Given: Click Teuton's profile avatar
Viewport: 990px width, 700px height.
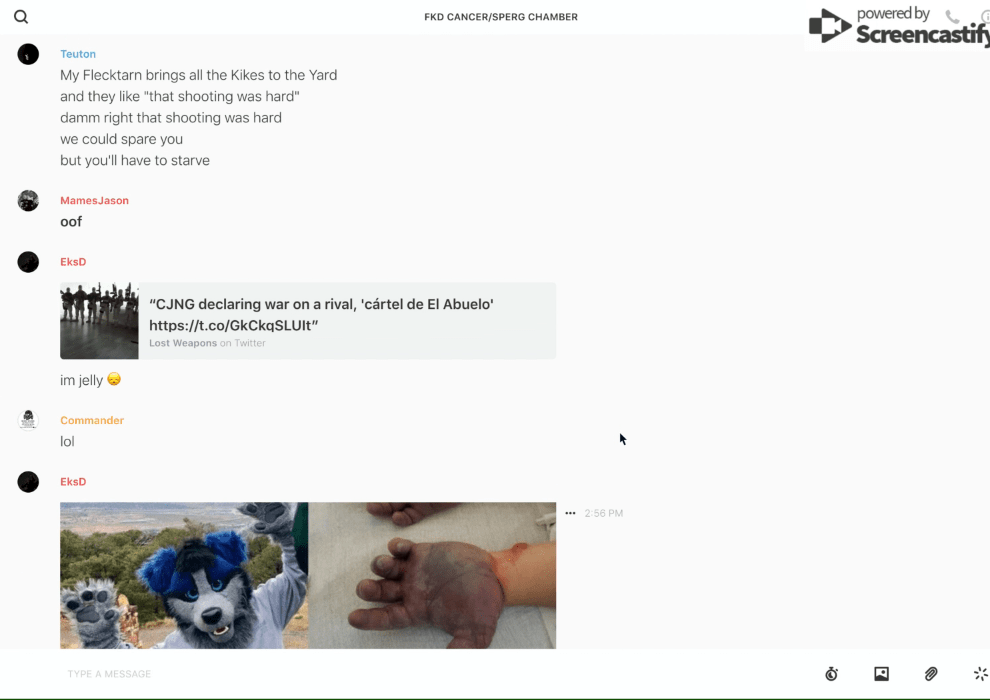Looking at the screenshot, I should (x=28, y=54).
